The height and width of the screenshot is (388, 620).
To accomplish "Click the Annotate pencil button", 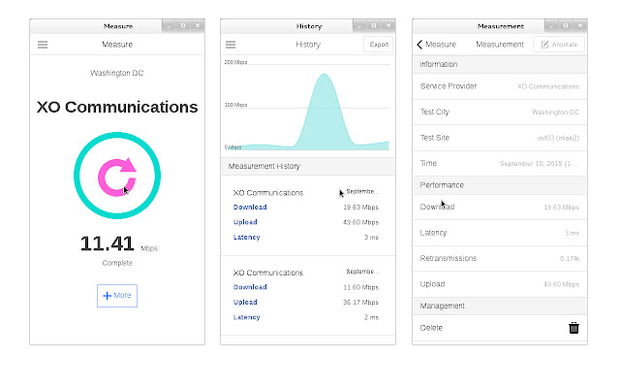I will [559, 44].
